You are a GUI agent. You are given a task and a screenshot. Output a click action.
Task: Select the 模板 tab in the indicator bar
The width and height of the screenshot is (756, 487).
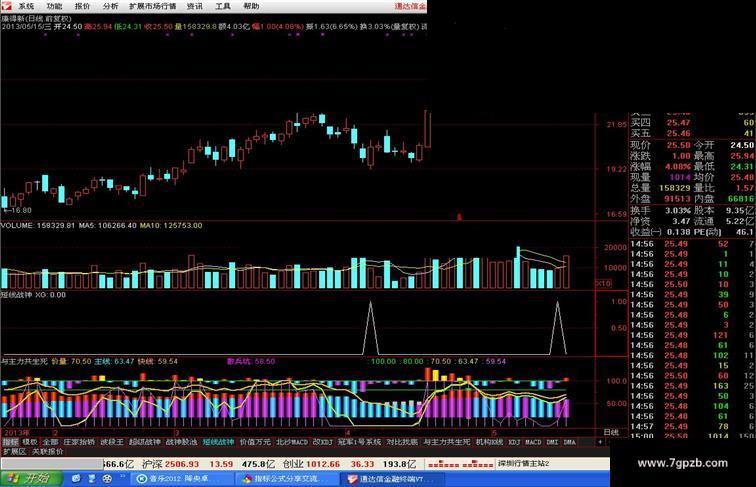(x=30, y=442)
